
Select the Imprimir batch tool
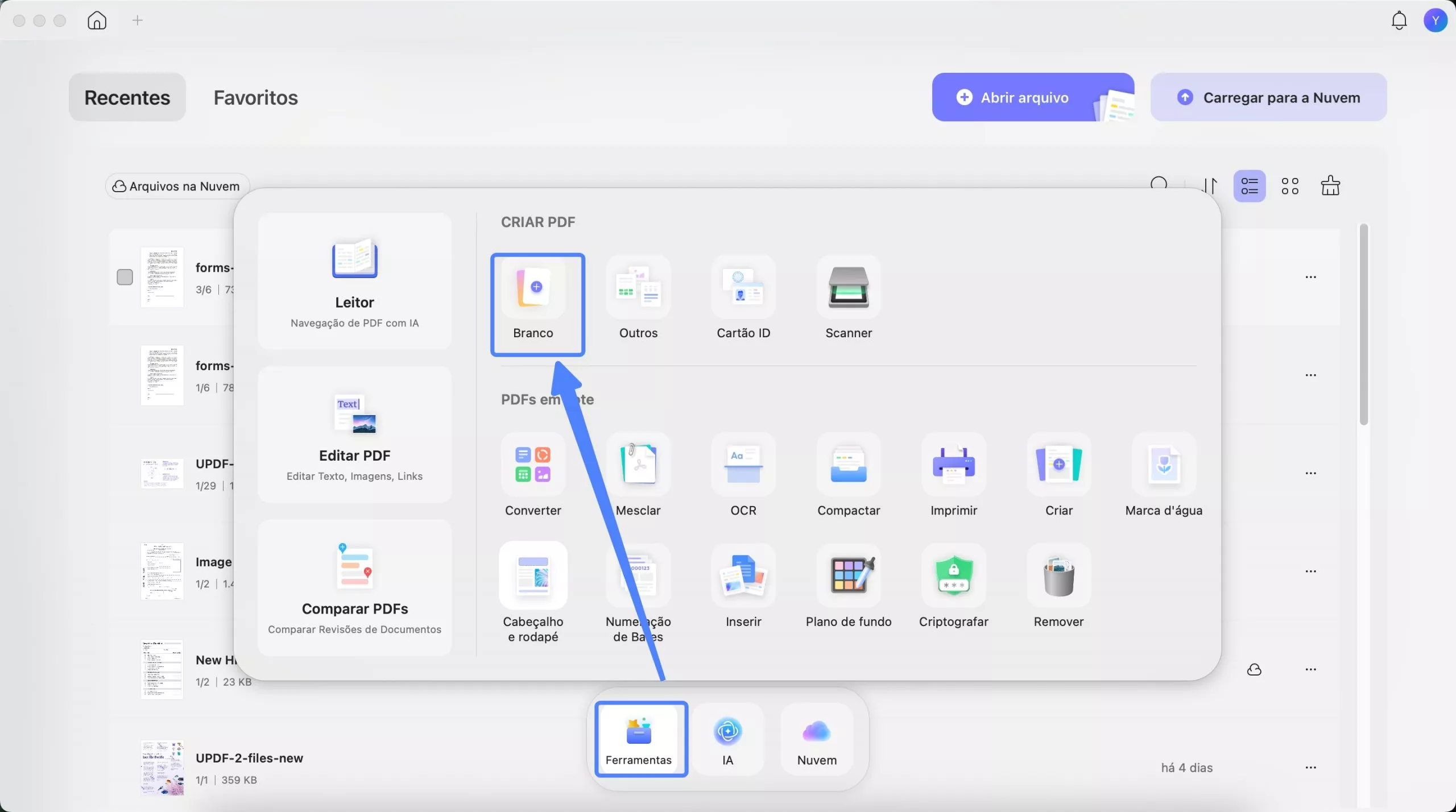coord(953,476)
